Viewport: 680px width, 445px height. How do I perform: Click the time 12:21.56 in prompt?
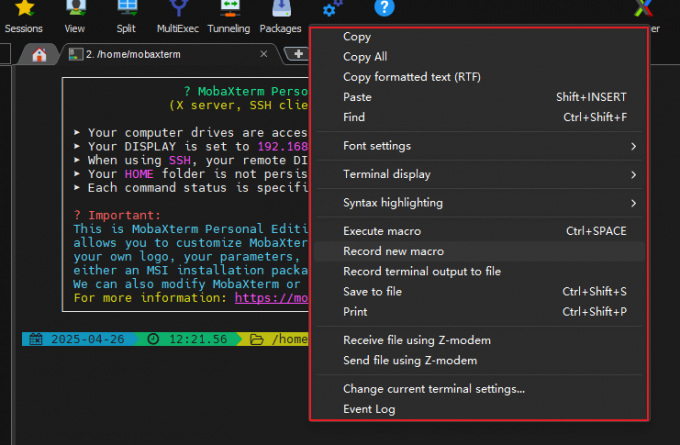(198, 339)
